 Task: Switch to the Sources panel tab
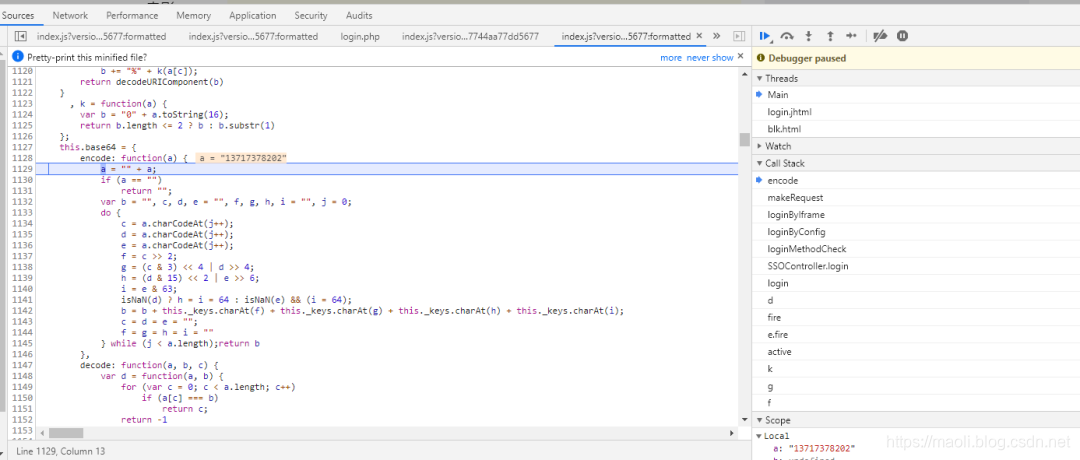pyautogui.click(x=18, y=15)
